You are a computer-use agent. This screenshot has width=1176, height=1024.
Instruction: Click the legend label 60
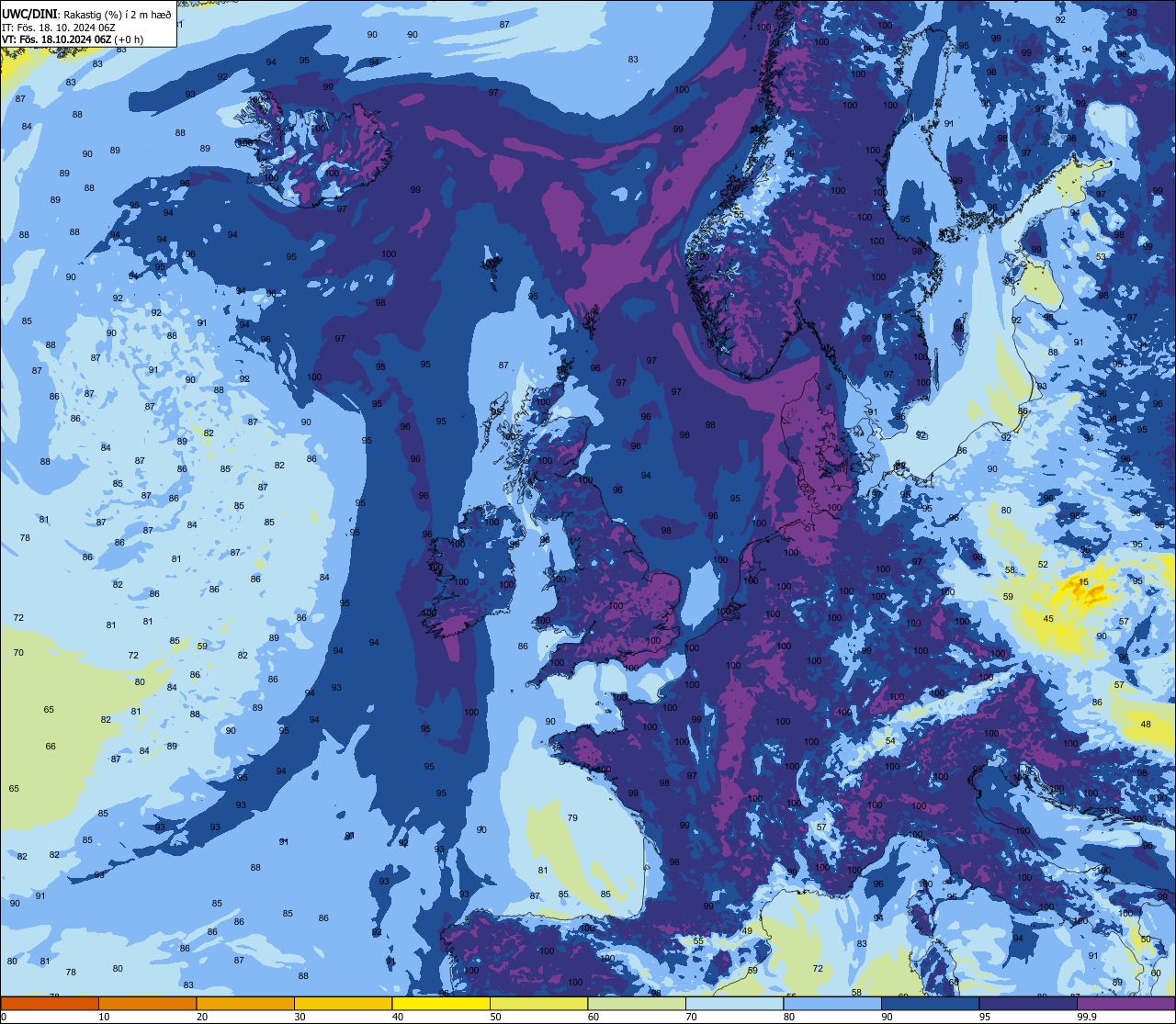594,1017
